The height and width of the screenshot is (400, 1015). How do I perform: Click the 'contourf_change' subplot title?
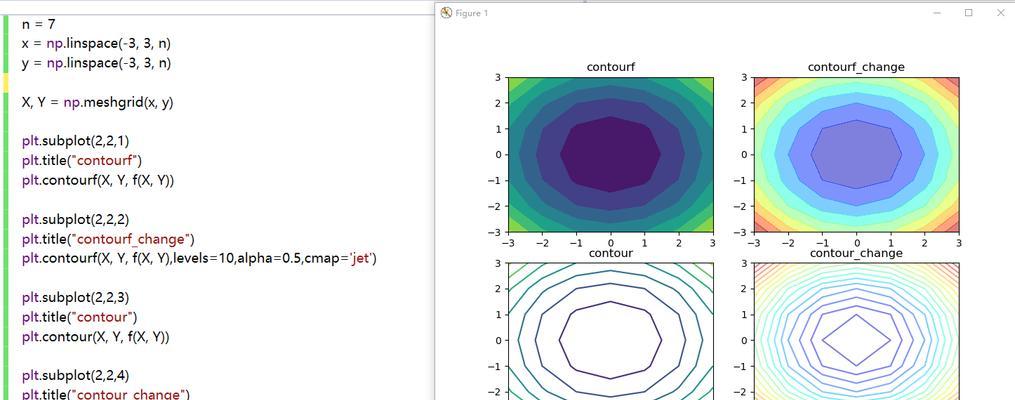856,67
